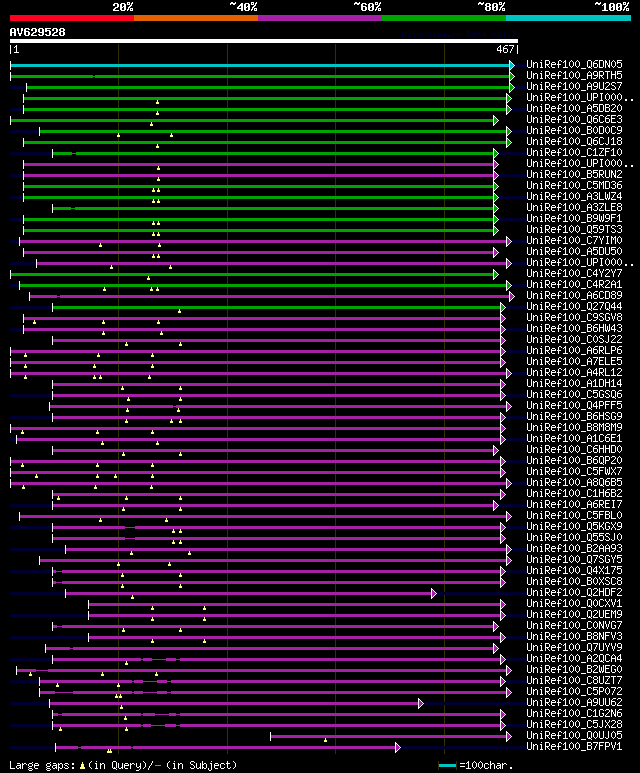Click the yellow gap marker under Q27Q44 row
640x773 pixels.
pyautogui.click(x=179, y=311)
